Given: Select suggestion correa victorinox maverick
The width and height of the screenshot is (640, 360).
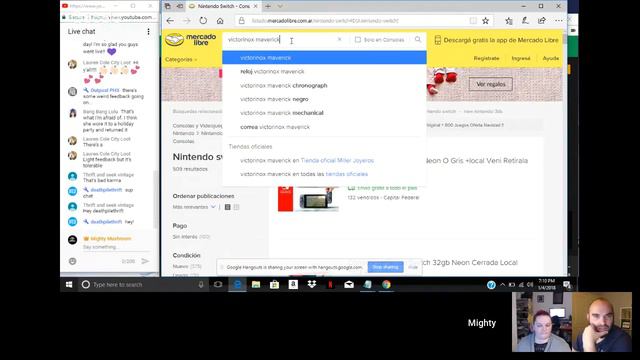Looking at the screenshot, I should (x=324, y=127).
